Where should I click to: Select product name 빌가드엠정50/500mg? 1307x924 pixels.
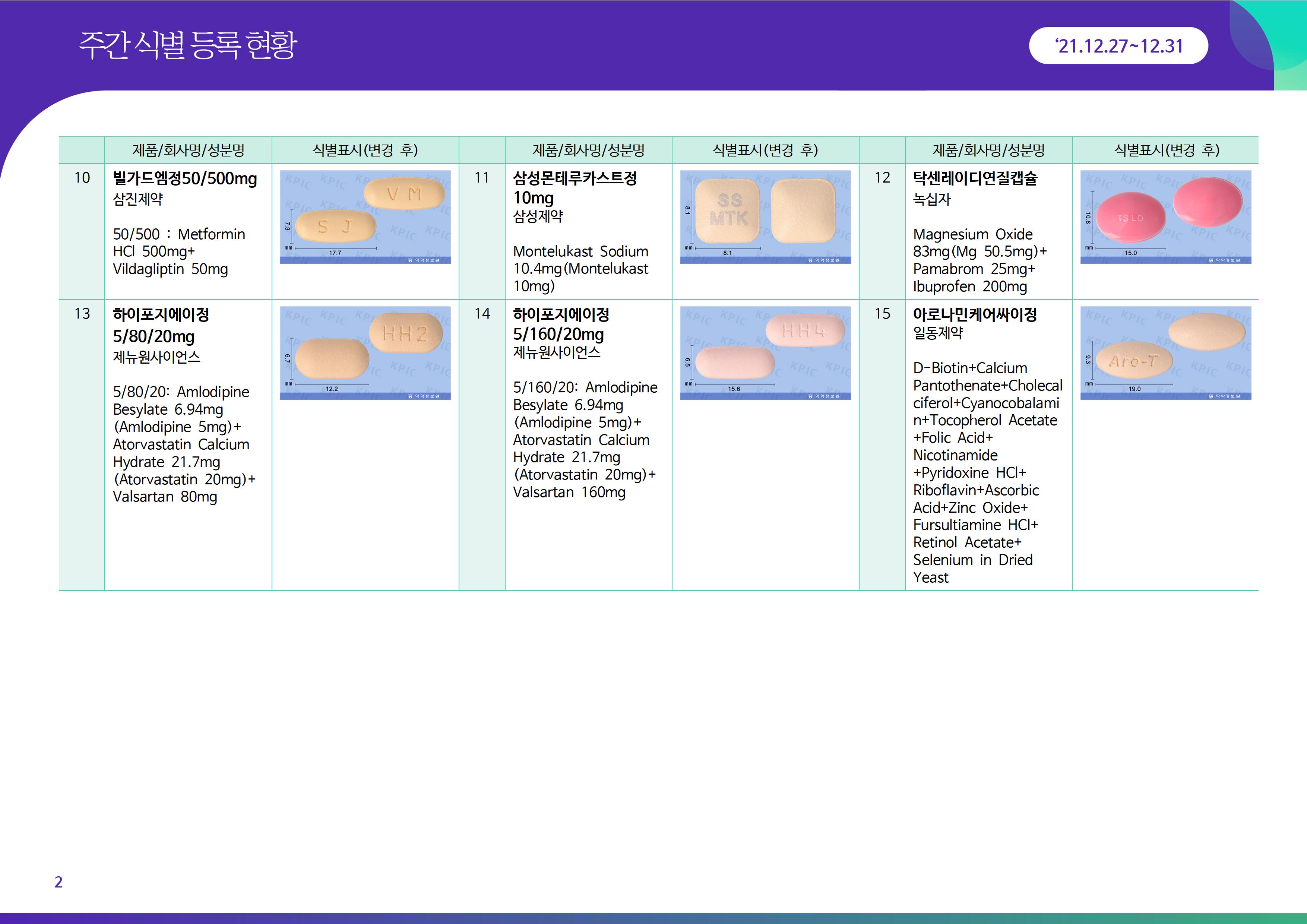pyautogui.click(x=185, y=179)
